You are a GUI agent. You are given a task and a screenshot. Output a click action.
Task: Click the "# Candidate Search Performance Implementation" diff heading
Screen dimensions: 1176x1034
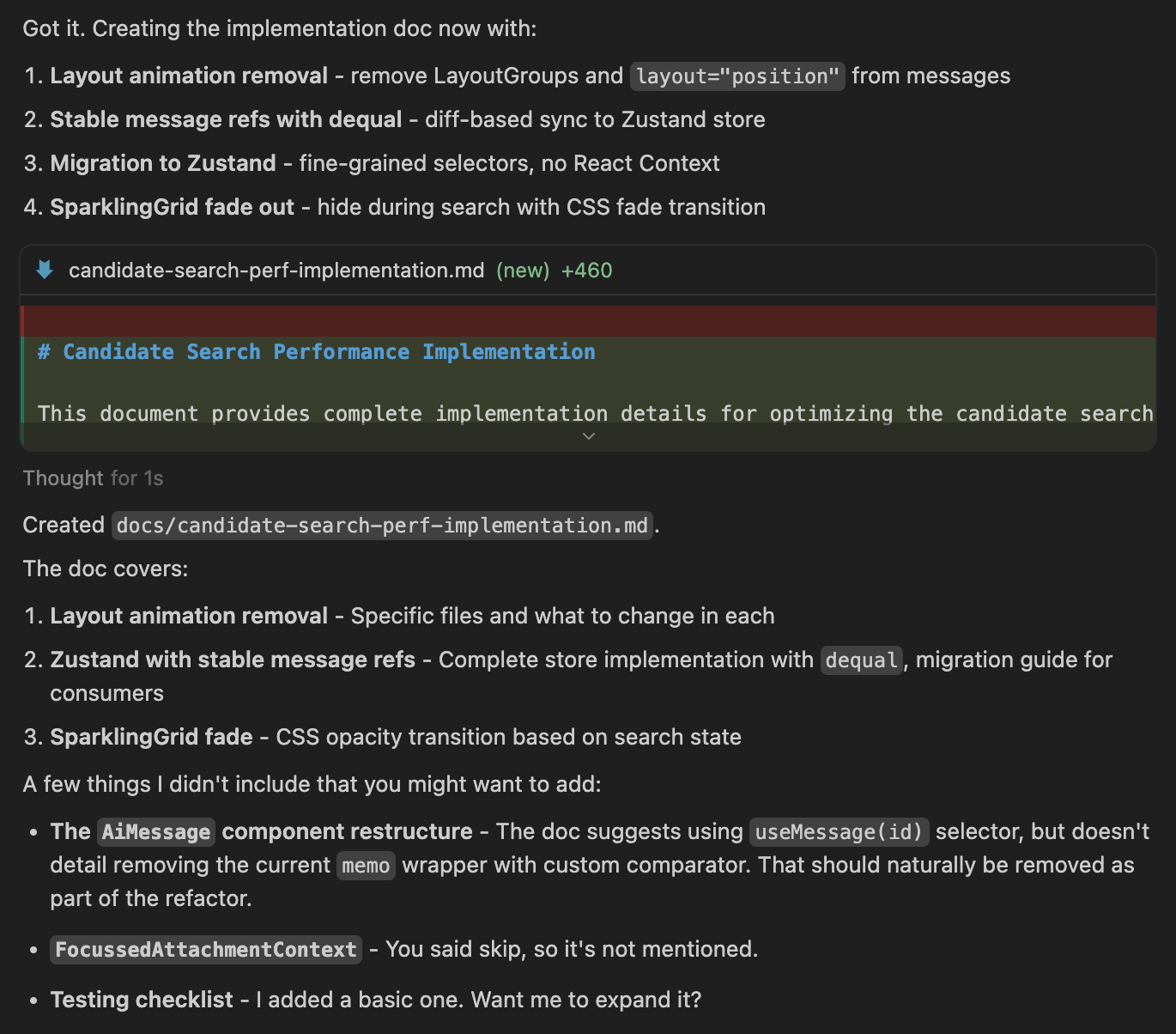tap(317, 352)
